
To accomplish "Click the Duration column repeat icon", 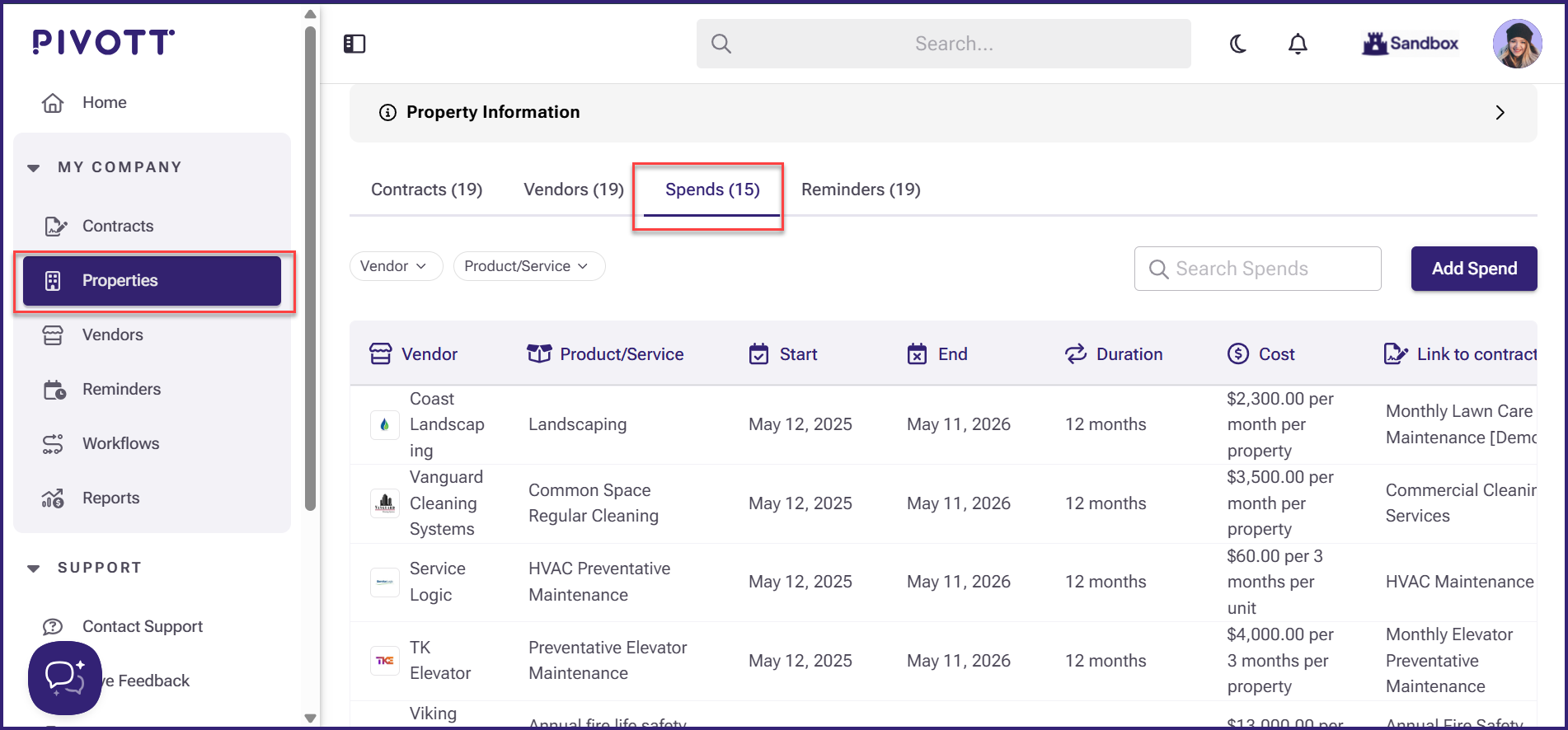I will point(1076,354).
